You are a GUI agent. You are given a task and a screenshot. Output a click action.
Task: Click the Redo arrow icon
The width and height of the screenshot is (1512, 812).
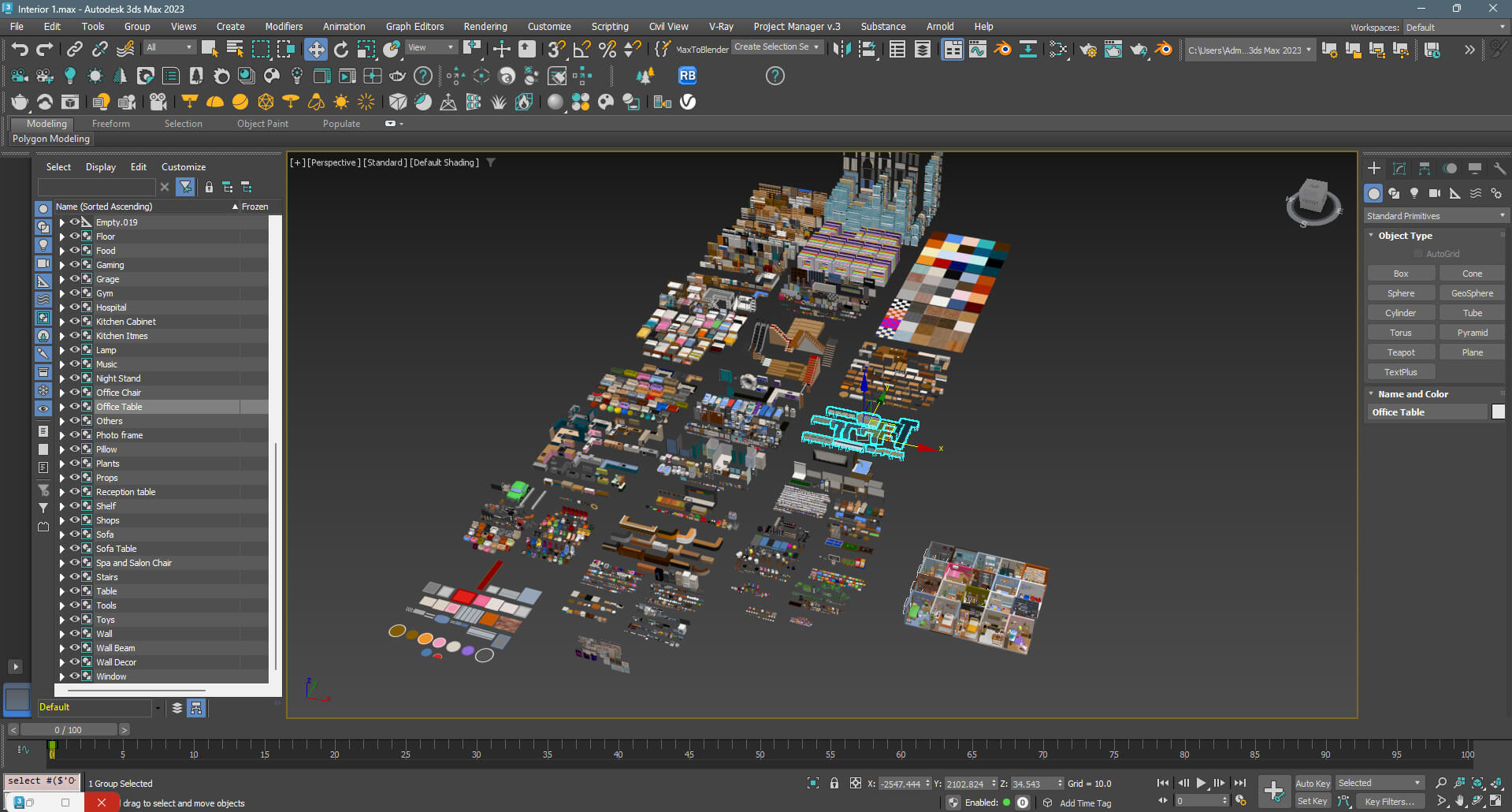coord(45,50)
